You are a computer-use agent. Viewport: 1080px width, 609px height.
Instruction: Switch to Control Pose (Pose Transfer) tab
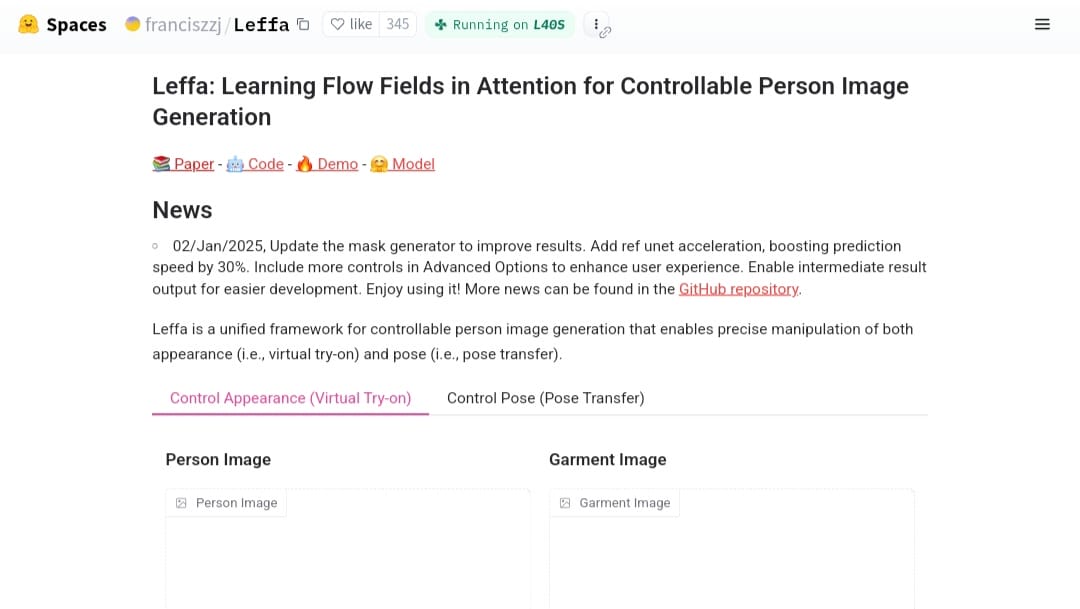tap(546, 398)
